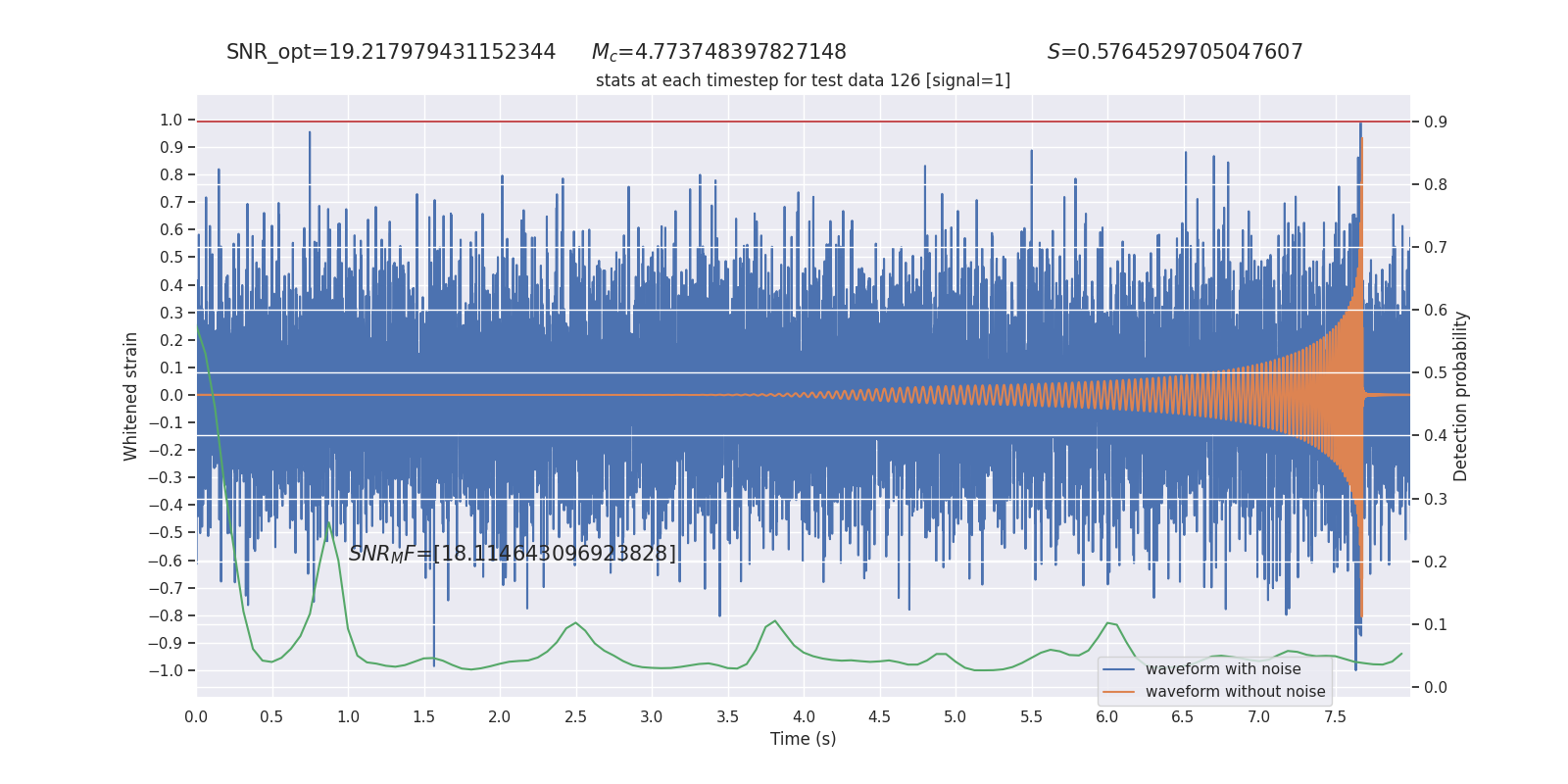Click the S=0.5764529705047607 value

[1175, 52]
